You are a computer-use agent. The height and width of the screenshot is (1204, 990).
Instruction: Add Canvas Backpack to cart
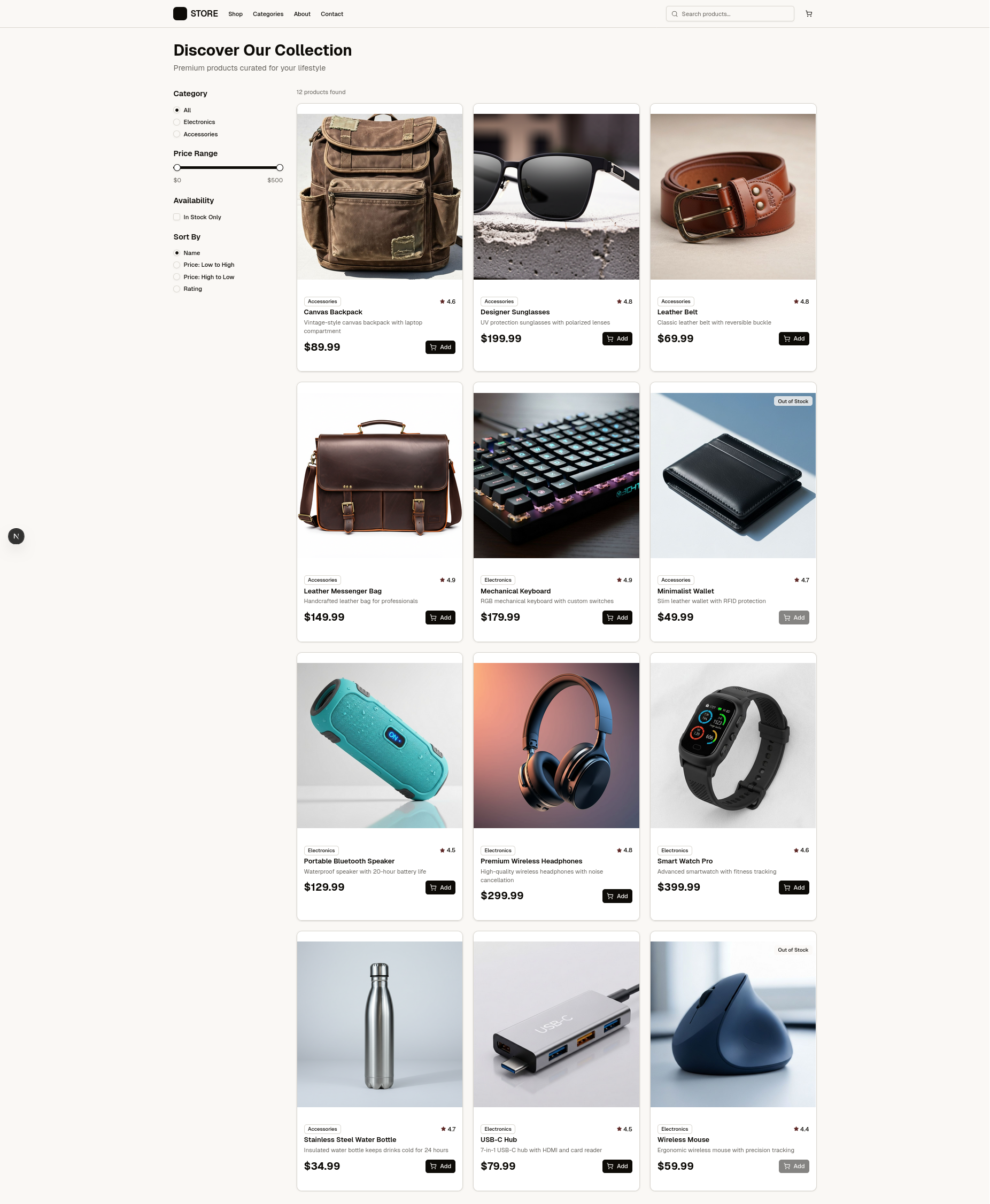(x=440, y=347)
